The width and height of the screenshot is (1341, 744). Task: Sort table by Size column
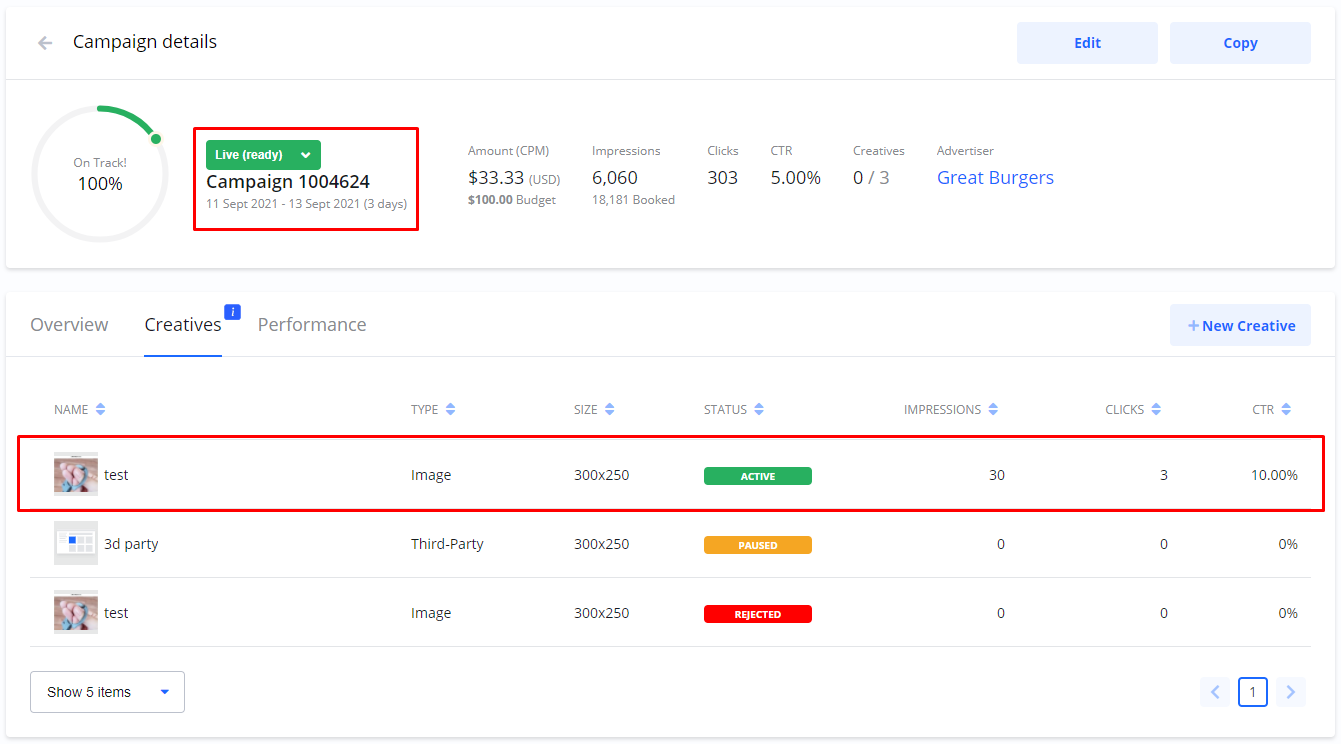tap(610, 410)
